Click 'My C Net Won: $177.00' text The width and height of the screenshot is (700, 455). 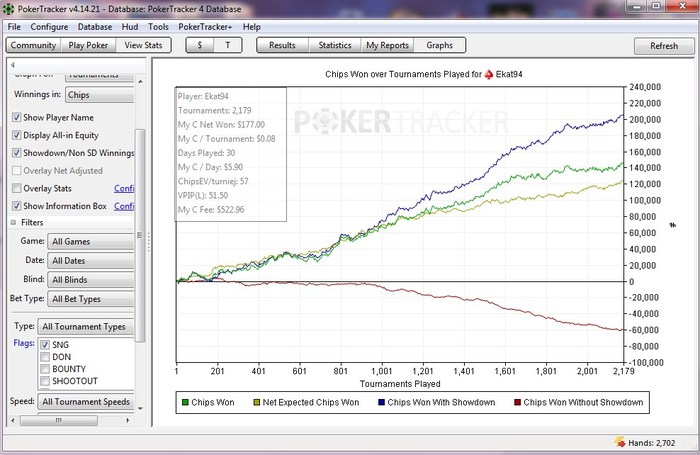coord(221,125)
